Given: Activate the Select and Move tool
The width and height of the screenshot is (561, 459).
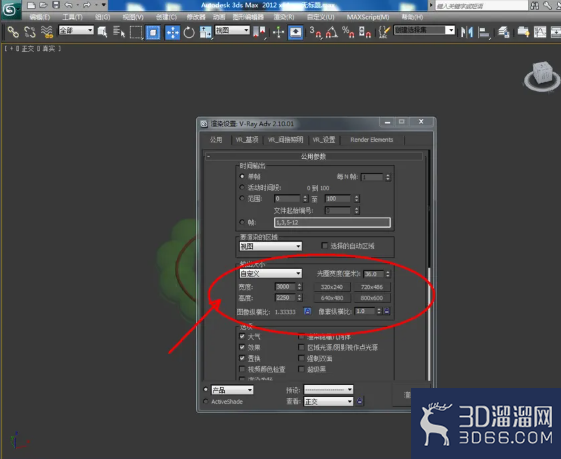Looking at the screenshot, I should [172, 33].
